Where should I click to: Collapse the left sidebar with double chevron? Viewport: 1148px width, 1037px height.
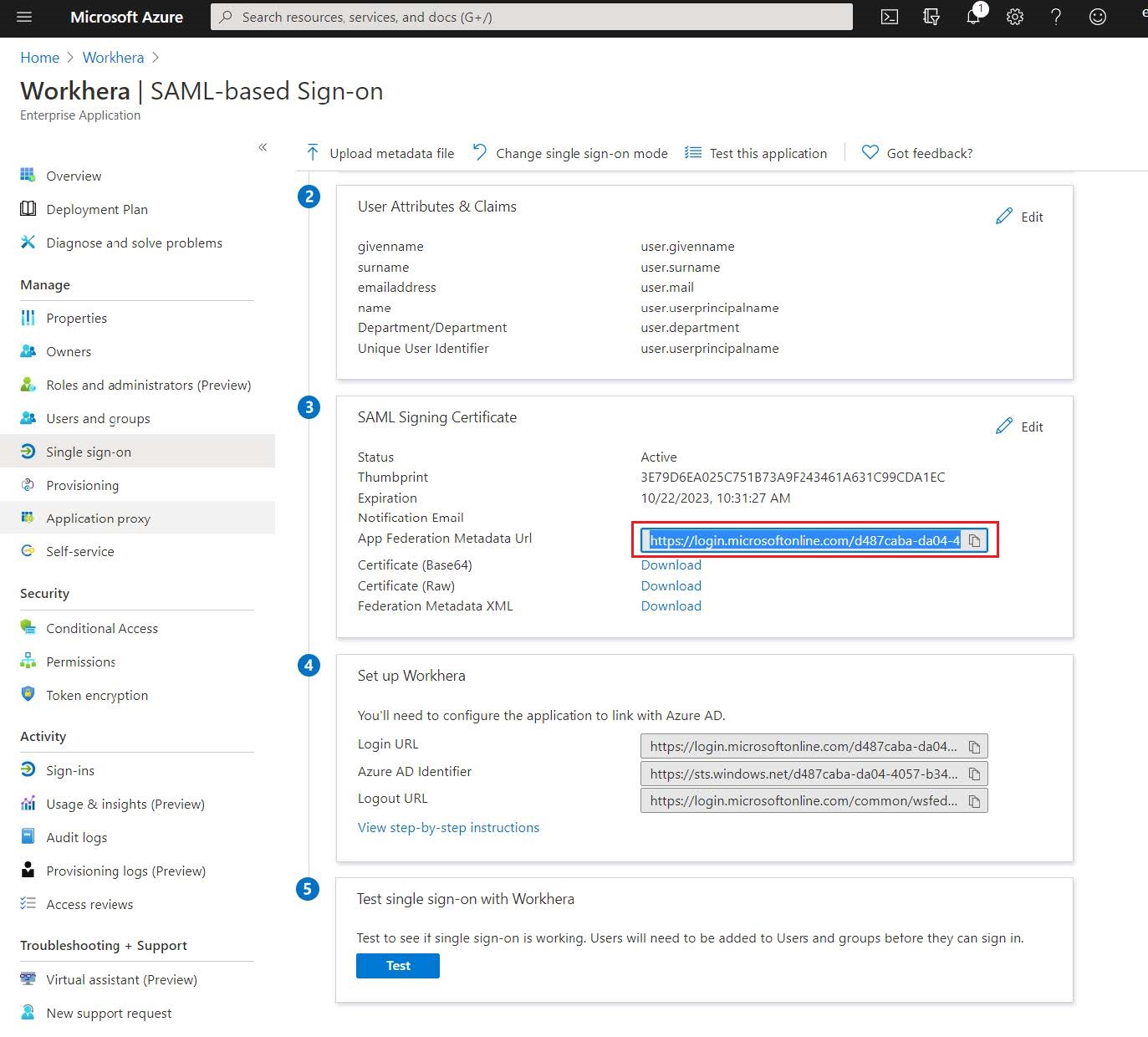263,147
